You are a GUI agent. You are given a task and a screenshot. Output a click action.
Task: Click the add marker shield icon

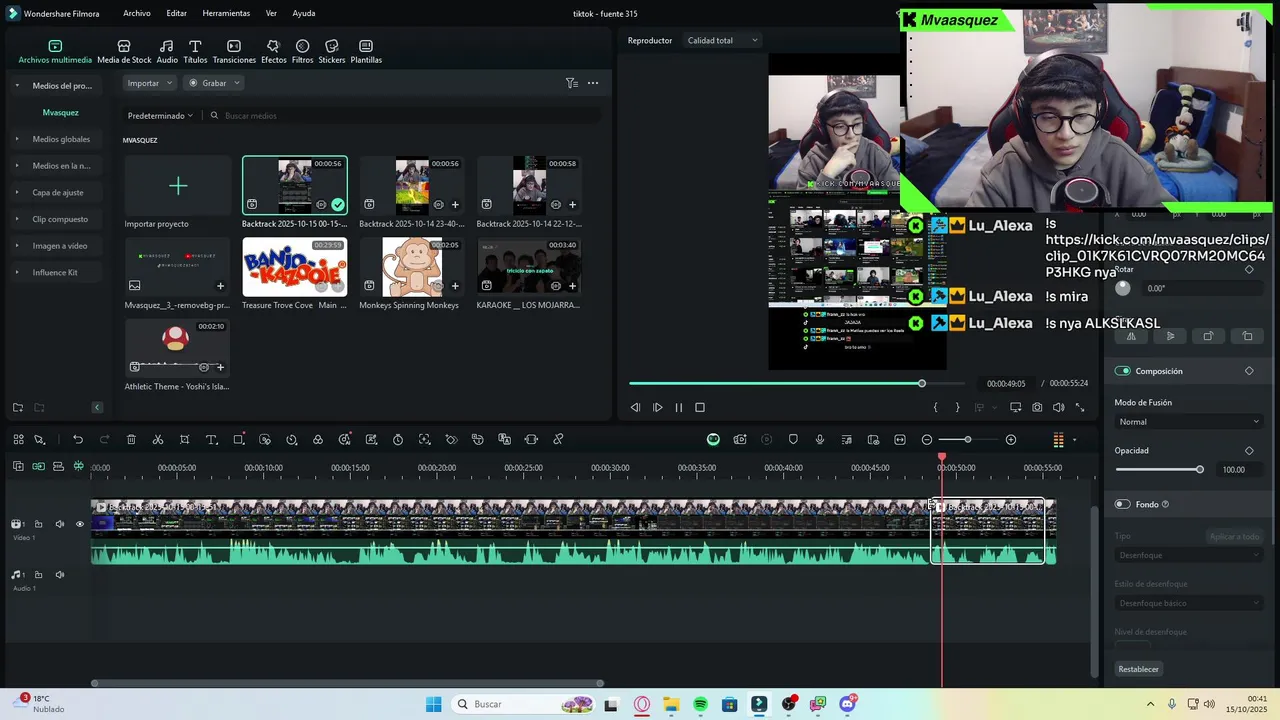coord(793,440)
